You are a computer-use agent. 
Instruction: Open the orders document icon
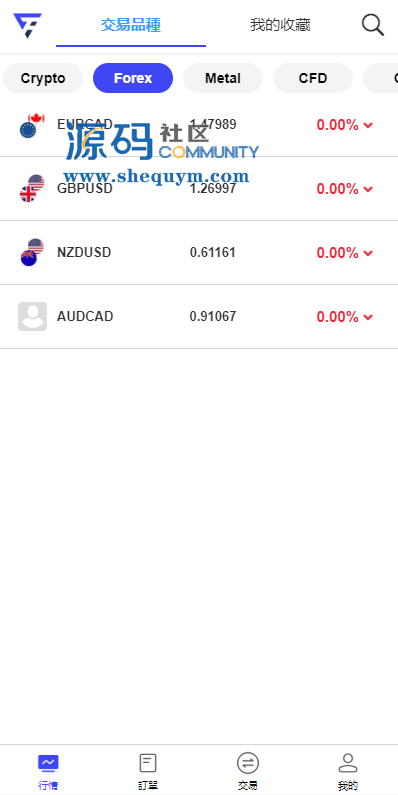(x=148, y=763)
